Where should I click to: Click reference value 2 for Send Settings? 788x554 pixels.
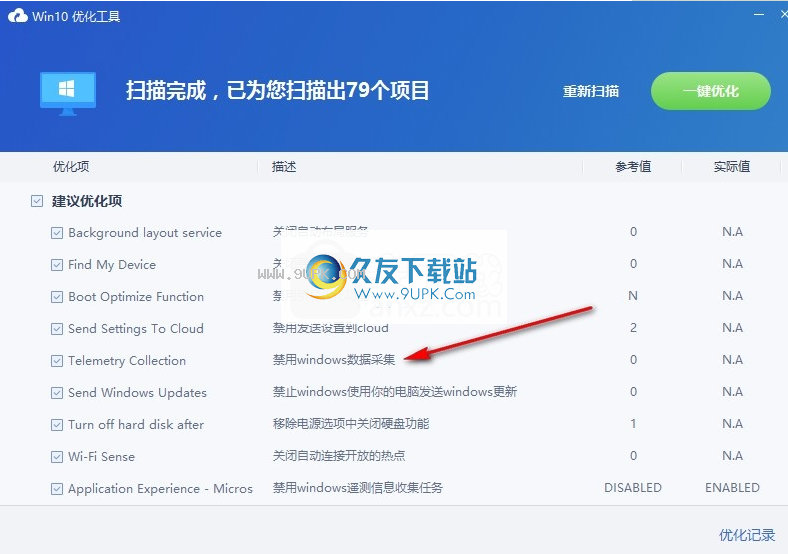[633, 328]
